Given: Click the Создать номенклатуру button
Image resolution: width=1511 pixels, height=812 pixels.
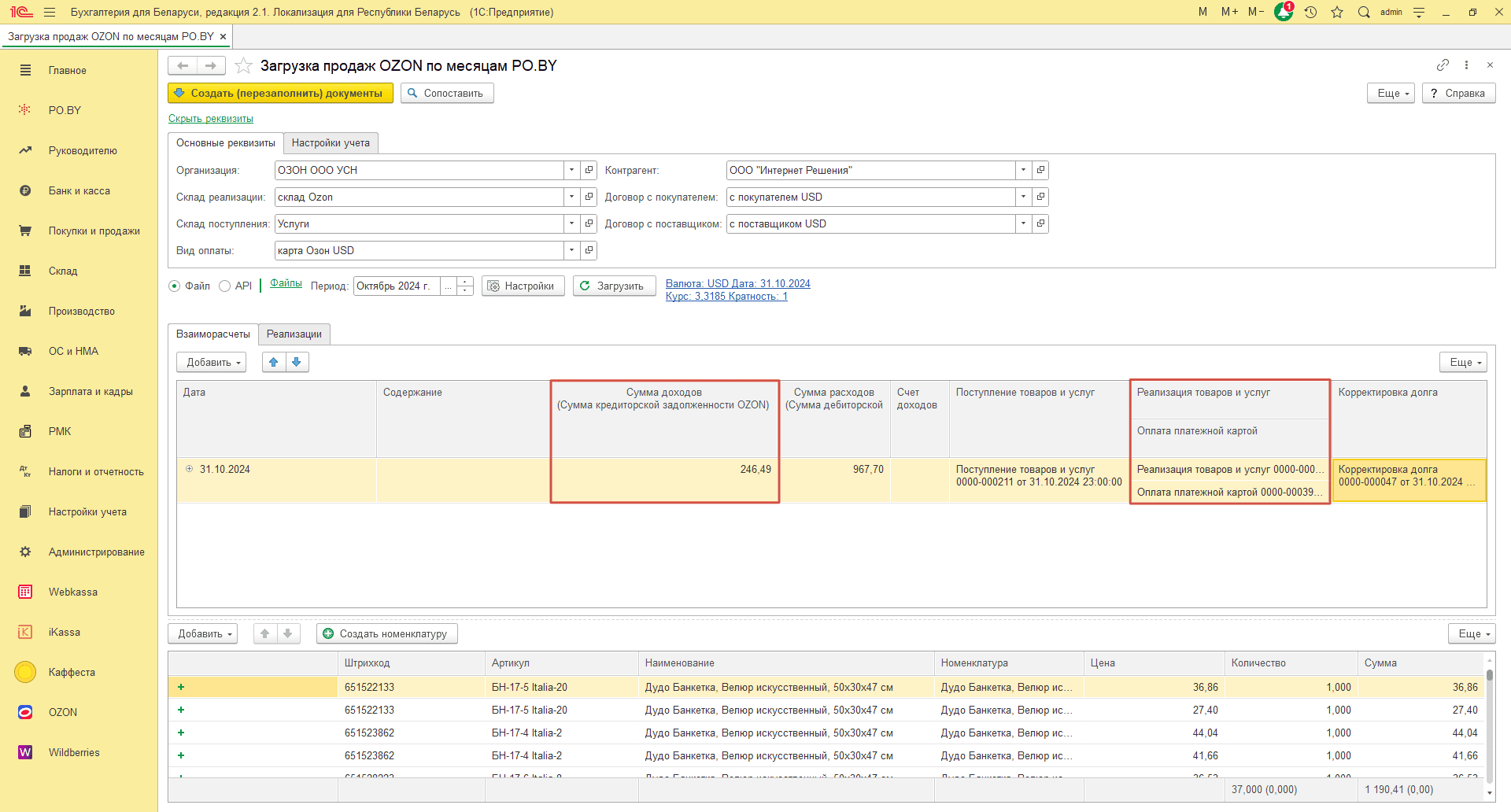Looking at the screenshot, I should click(x=387, y=633).
